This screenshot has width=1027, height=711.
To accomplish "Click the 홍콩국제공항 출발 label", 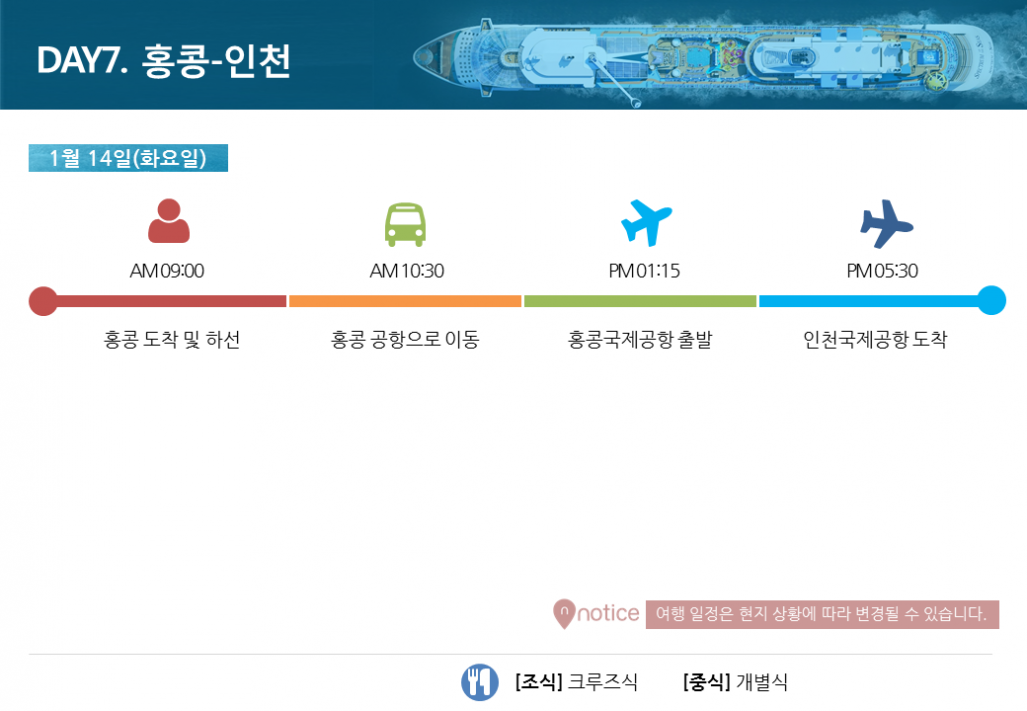I will (x=640, y=340).
